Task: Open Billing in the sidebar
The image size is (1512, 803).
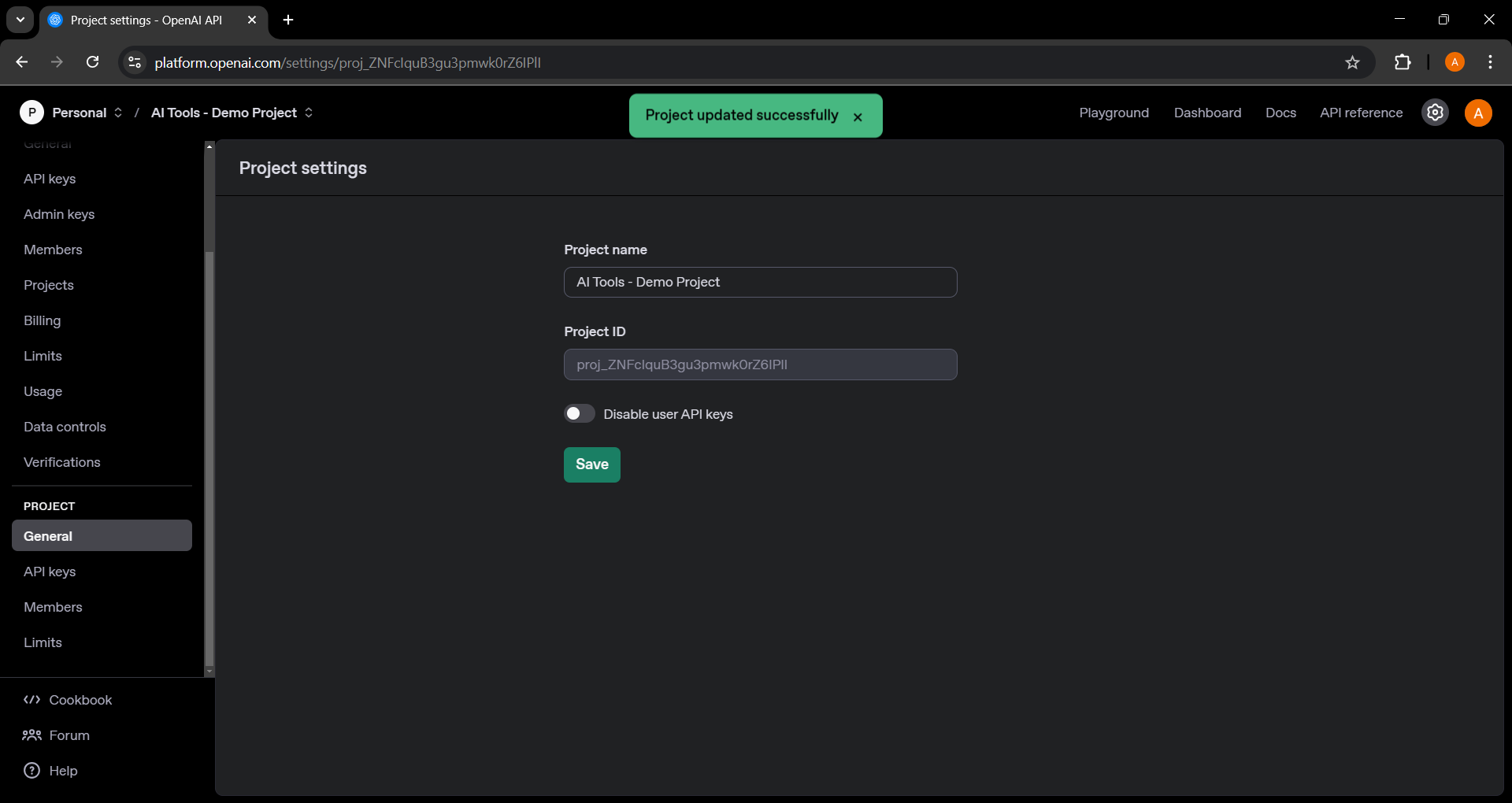Action: (x=42, y=320)
